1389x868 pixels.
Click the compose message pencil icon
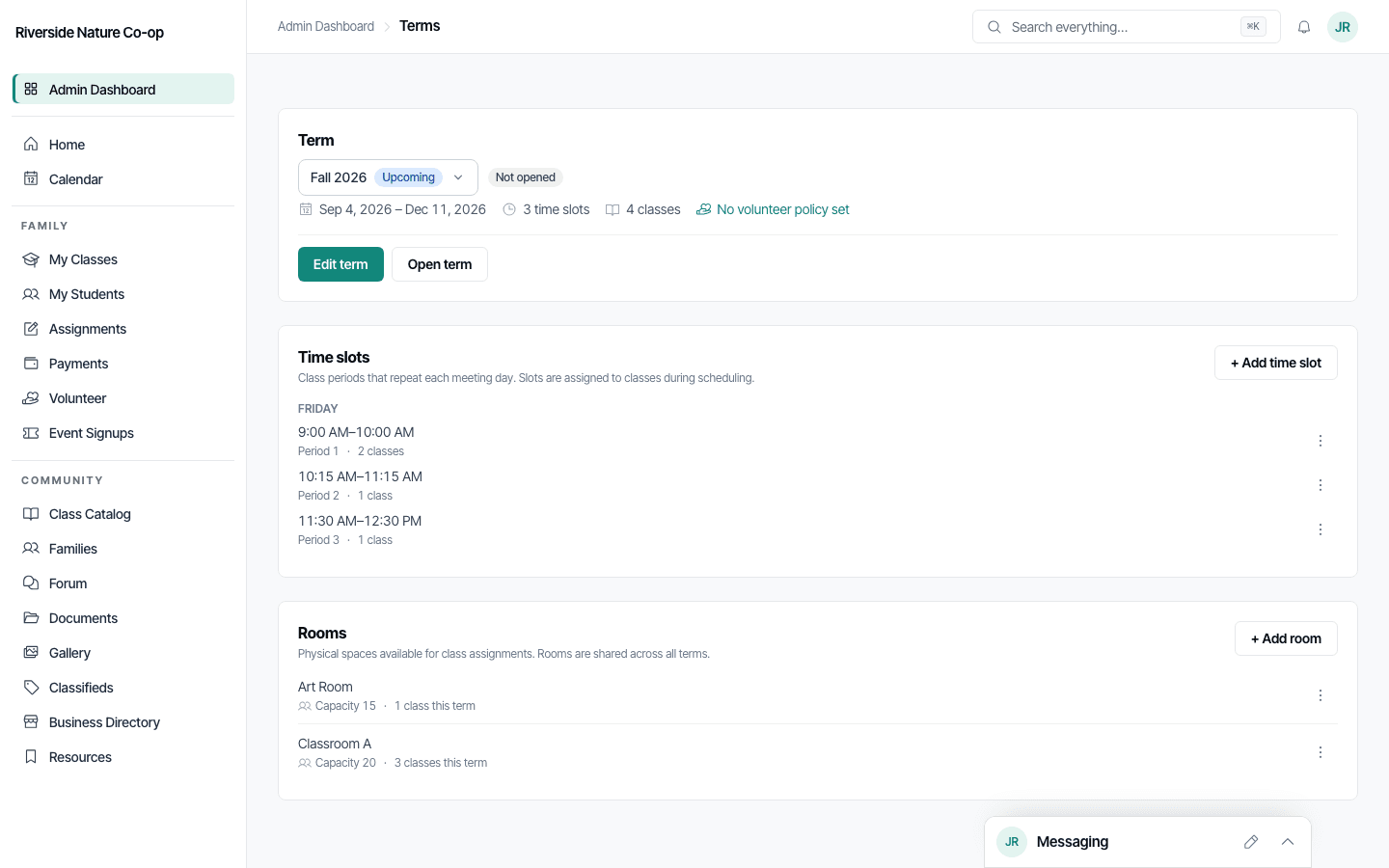coord(1251,842)
